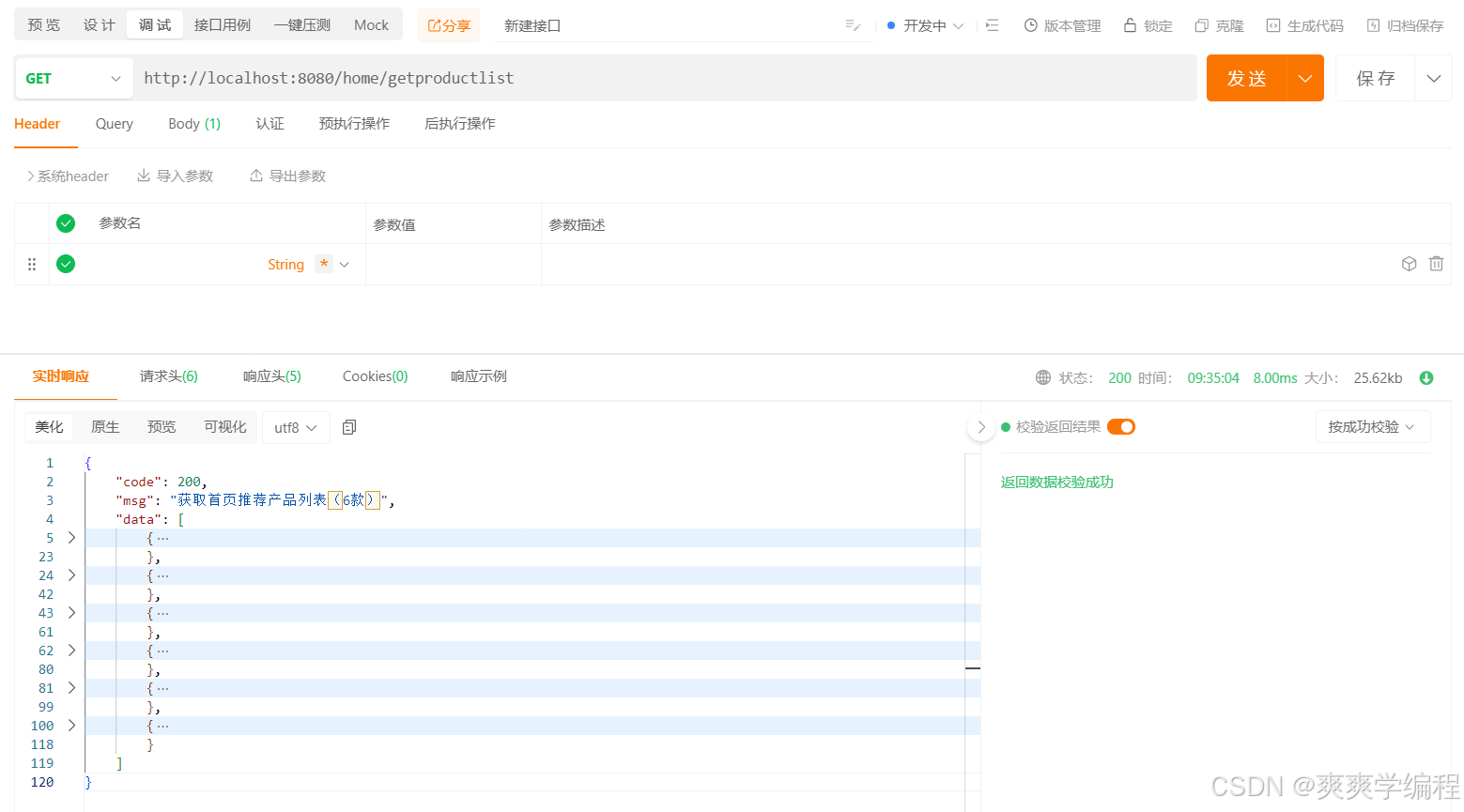The height and width of the screenshot is (812, 1464).
Task: Open the 预执行操作 tab
Action: [x=354, y=124]
